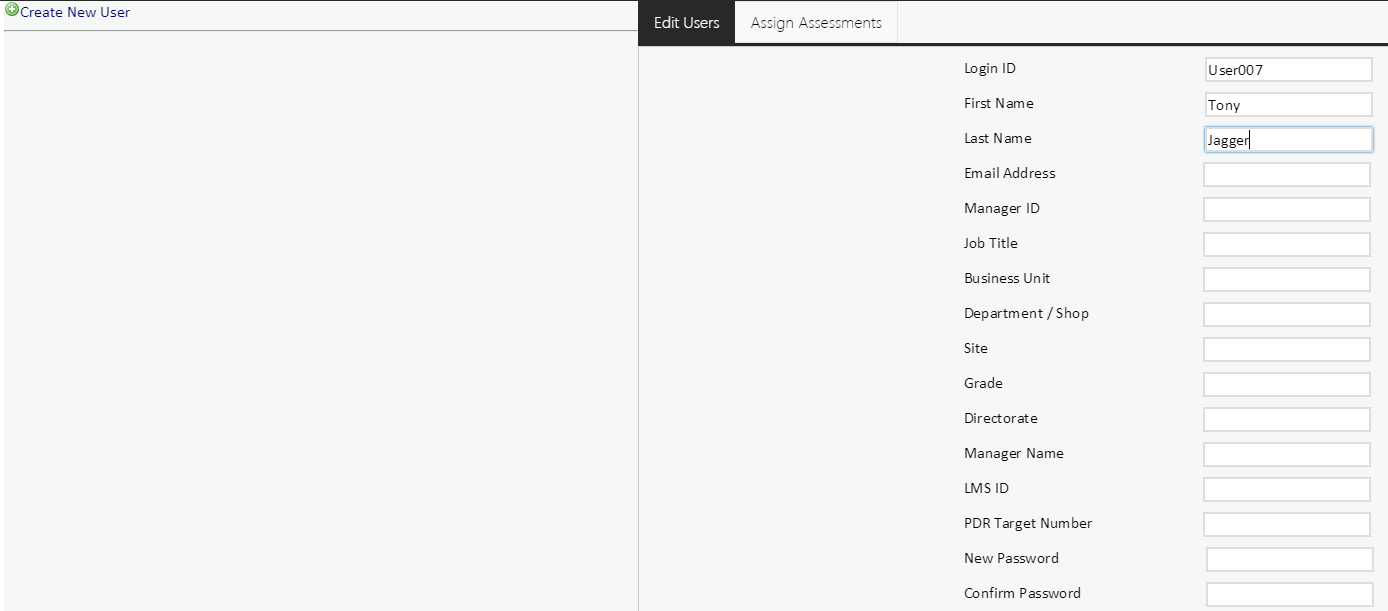Viewport: 1388px width, 611px height.
Task: Select the LMS ID text box
Action: [x=1286, y=490]
